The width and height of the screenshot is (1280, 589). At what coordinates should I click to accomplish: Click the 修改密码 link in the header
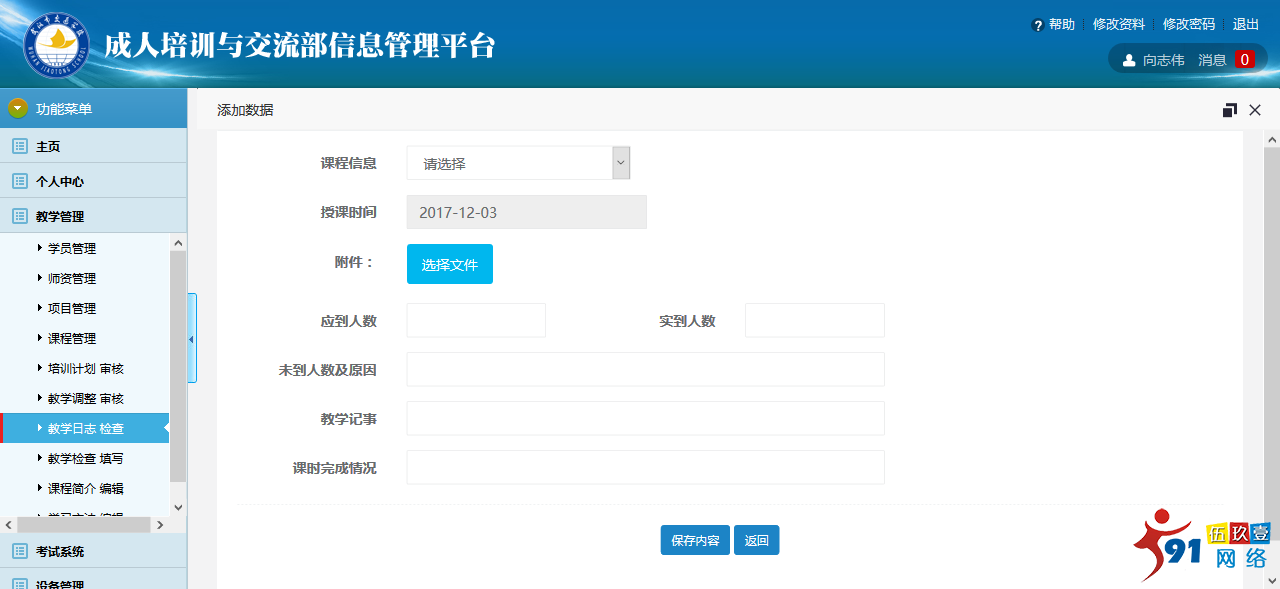[1188, 25]
